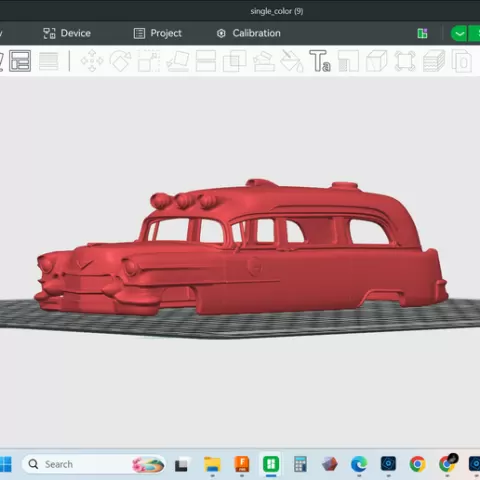Open Task View from taskbar

click(181, 465)
